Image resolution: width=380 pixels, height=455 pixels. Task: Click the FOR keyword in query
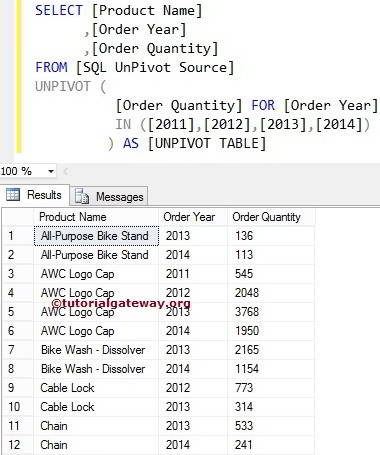[x=263, y=106]
